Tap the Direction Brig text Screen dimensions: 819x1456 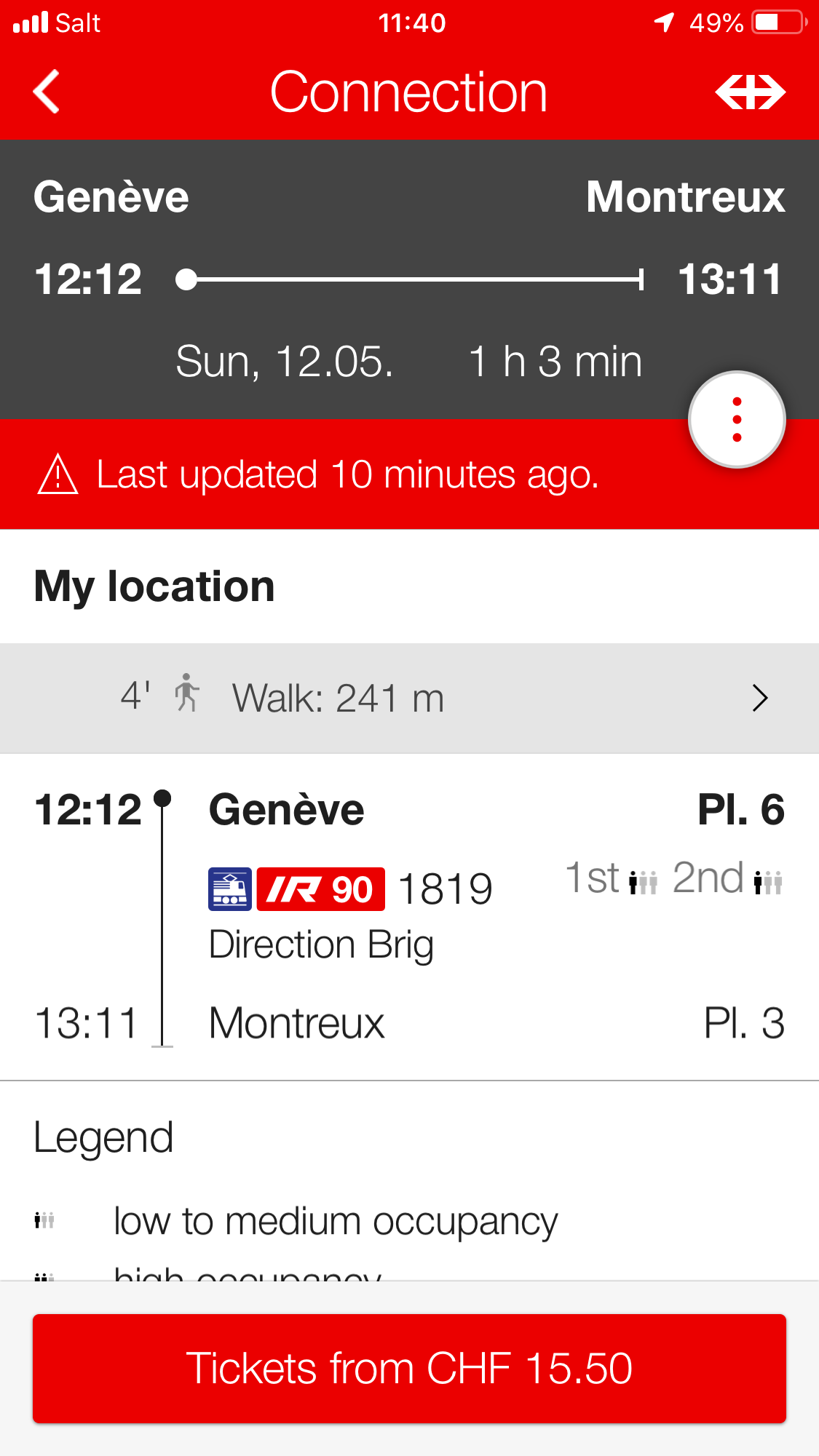pyautogui.click(x=321, y=944)
